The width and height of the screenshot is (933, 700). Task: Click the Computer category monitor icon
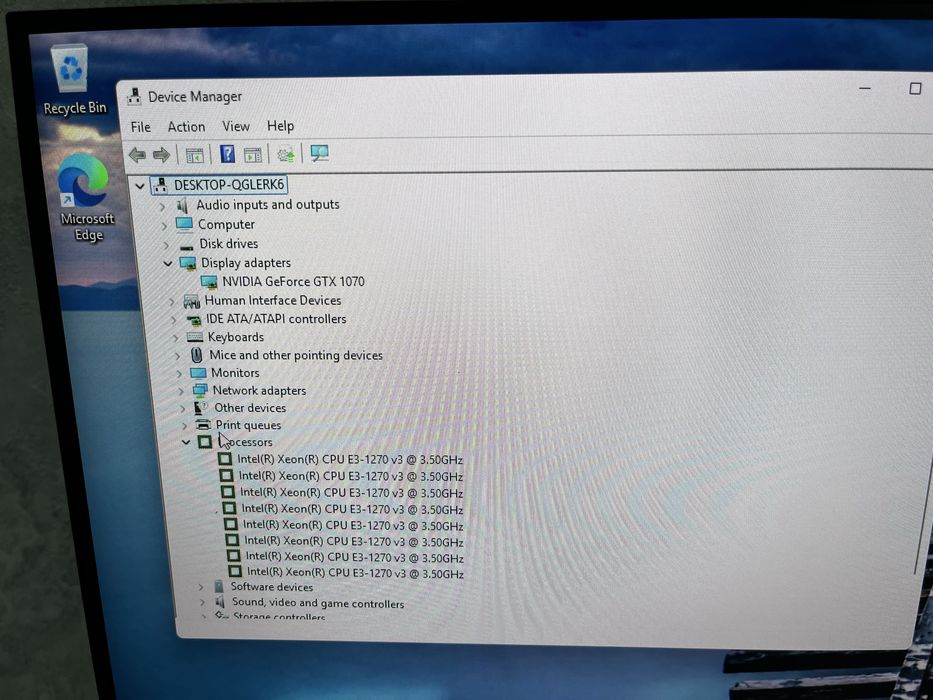click(184, 225)
